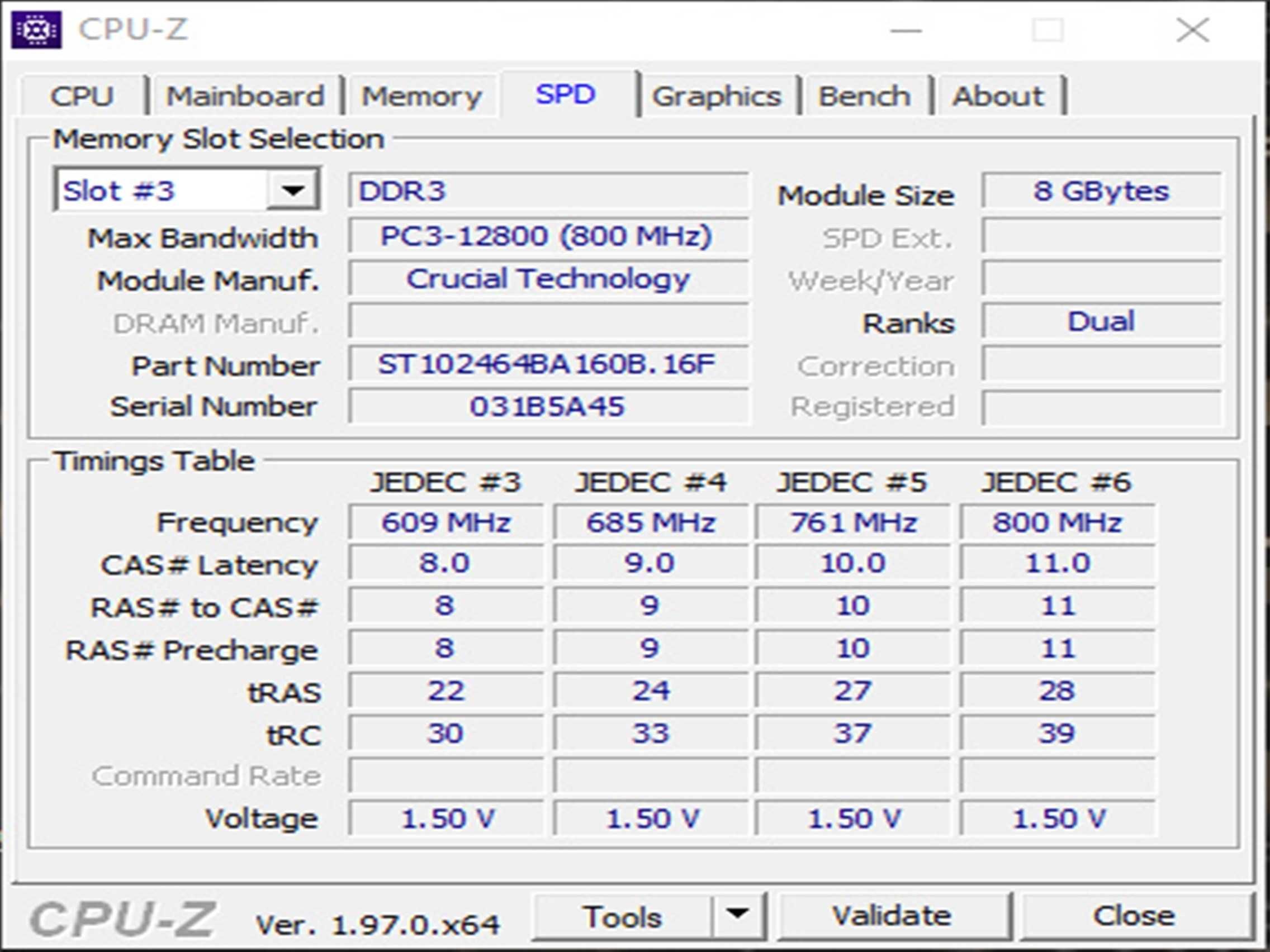Click the empty Registered field
Screen dimensions: 1270x952
[1101, 407]
